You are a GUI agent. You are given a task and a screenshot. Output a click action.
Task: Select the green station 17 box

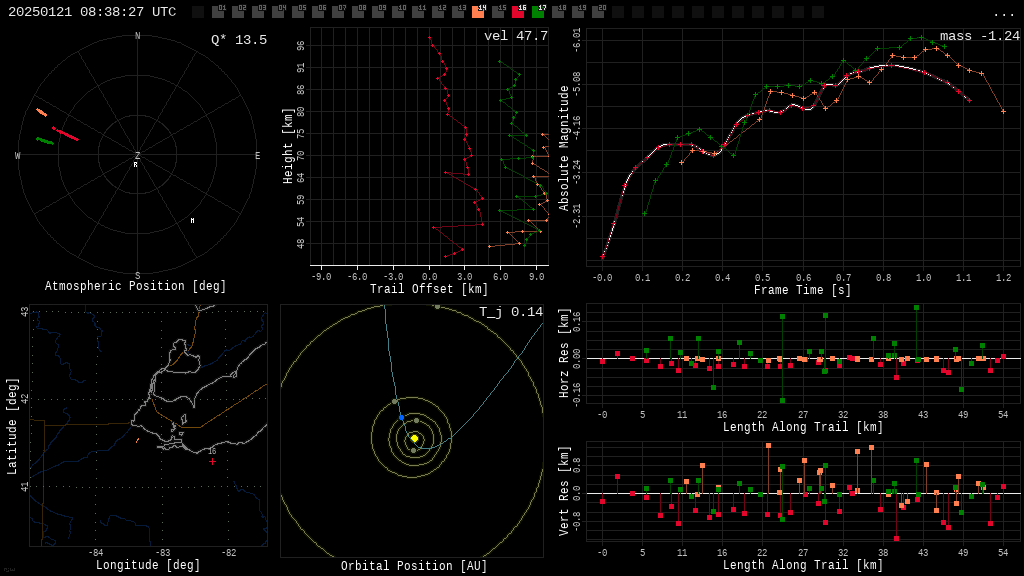(539, 11)
